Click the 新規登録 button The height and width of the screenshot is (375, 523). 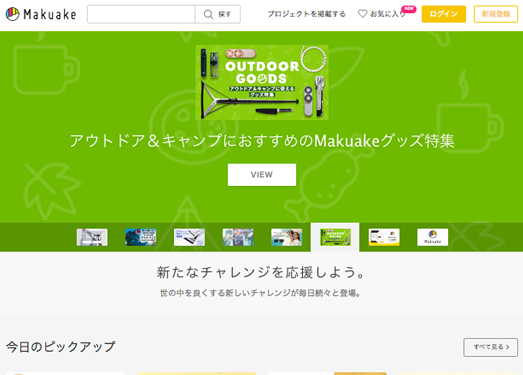pos(496,14)
